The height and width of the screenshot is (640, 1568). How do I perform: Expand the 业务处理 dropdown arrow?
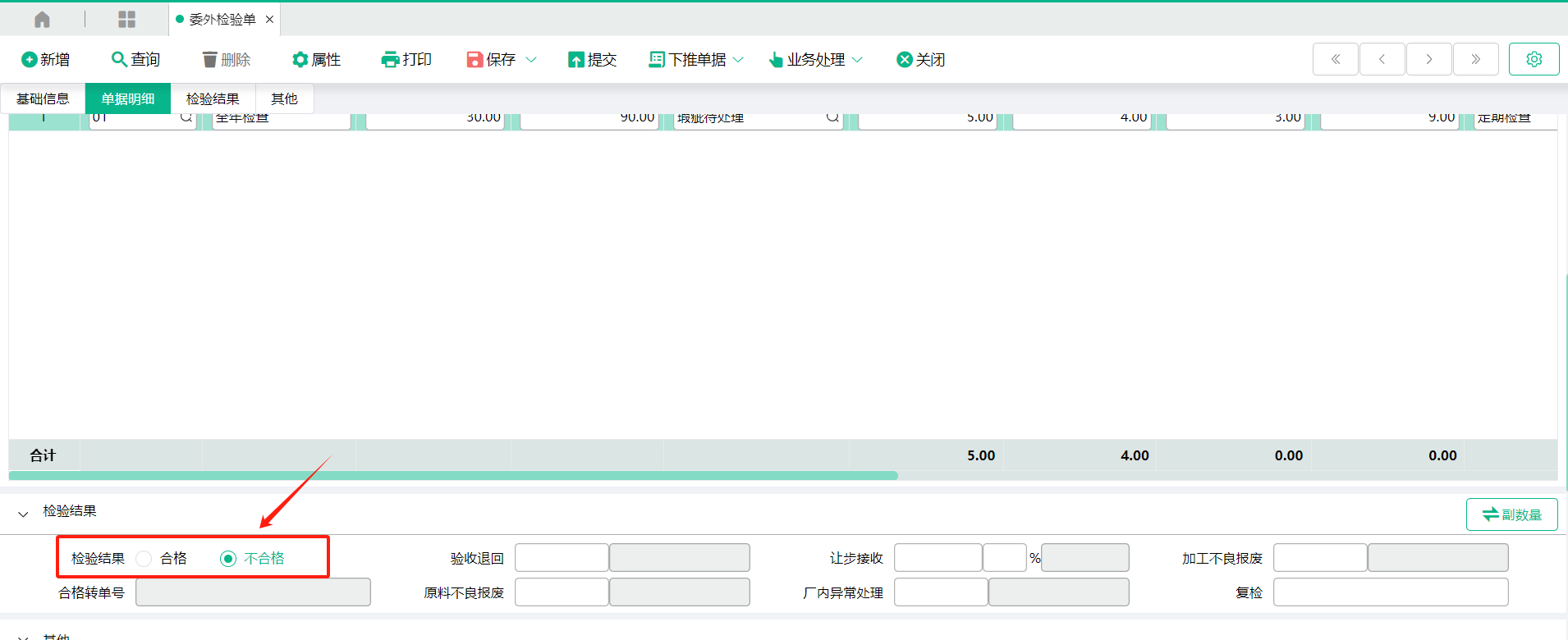pyautogui.click(x=857, y=59)
